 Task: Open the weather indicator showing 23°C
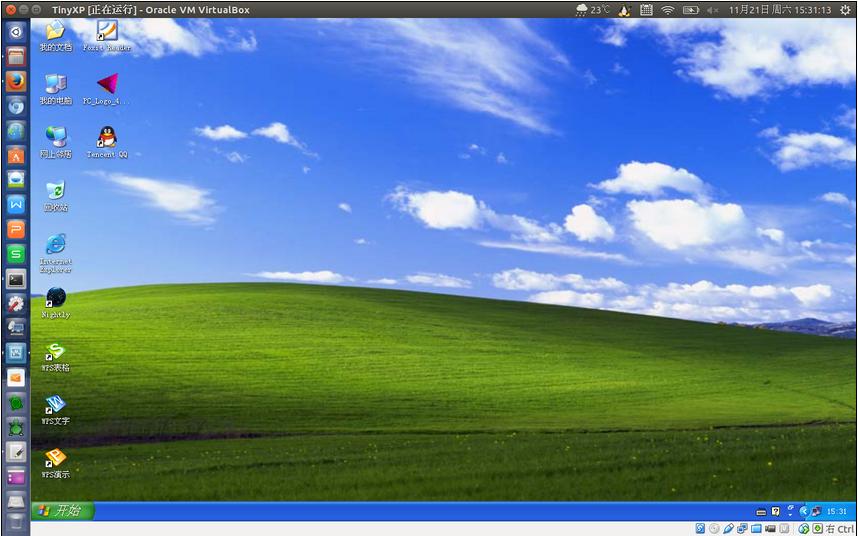(592, 10)
